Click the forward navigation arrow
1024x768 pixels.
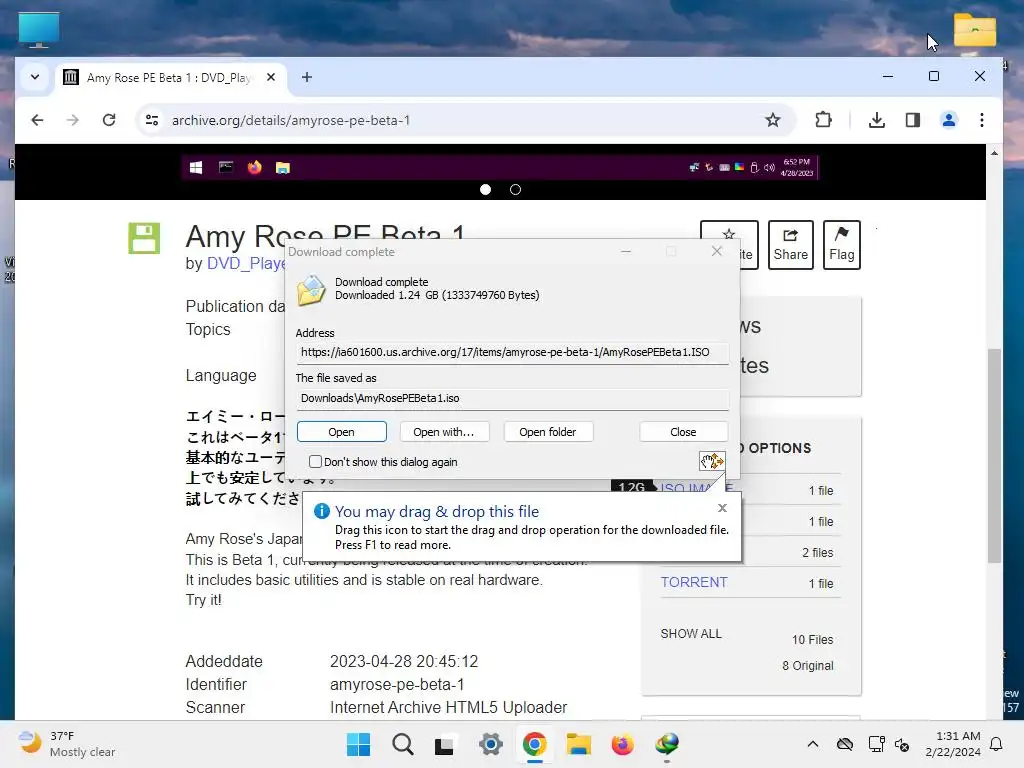[72, 120]
